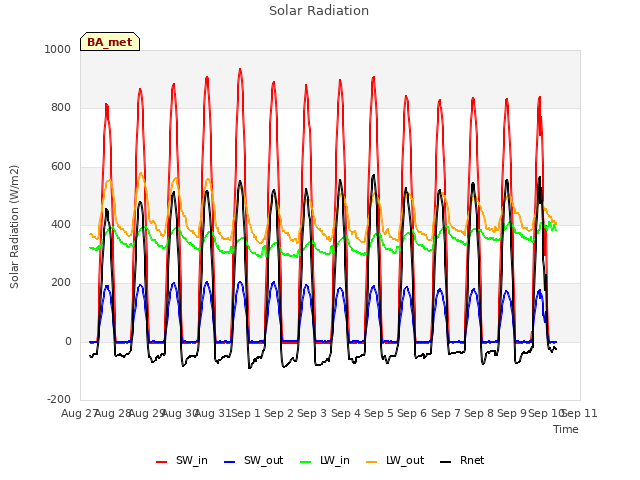
Task: Click the Time x-axis label
Action: tap(566, 429)
